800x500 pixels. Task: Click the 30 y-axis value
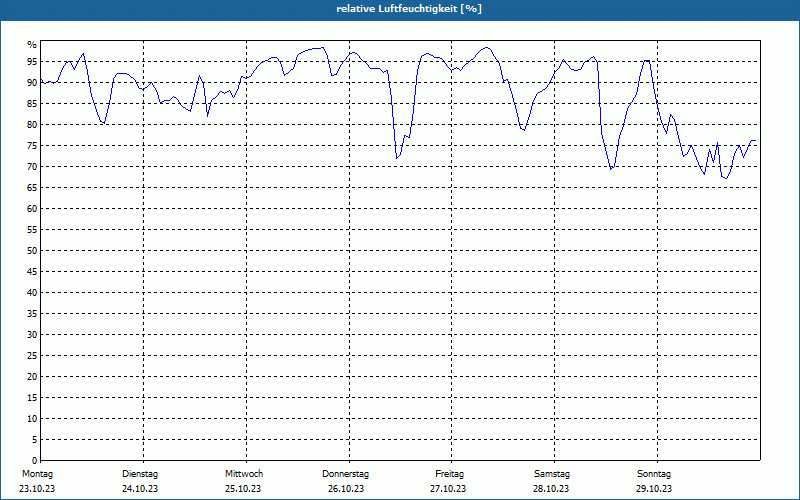32,335
